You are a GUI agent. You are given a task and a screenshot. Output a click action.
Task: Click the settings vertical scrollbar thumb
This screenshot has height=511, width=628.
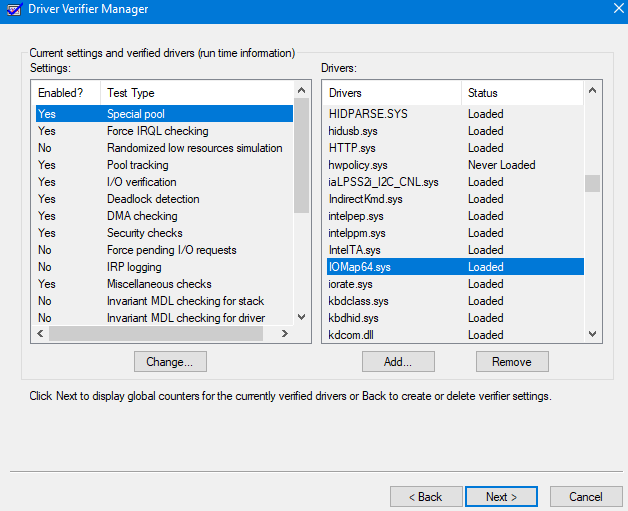(302, 155)
